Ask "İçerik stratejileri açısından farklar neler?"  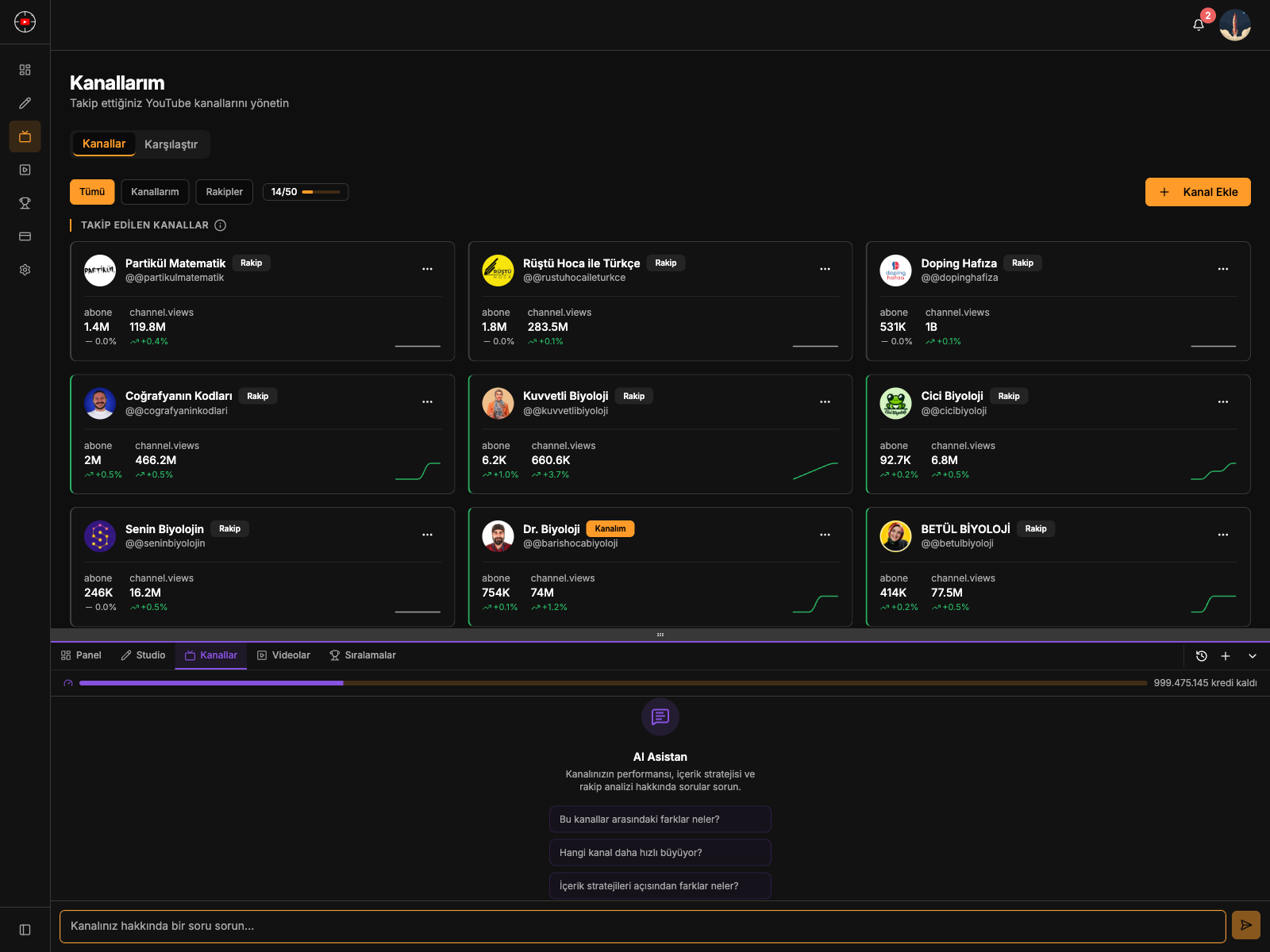point(660,886)
